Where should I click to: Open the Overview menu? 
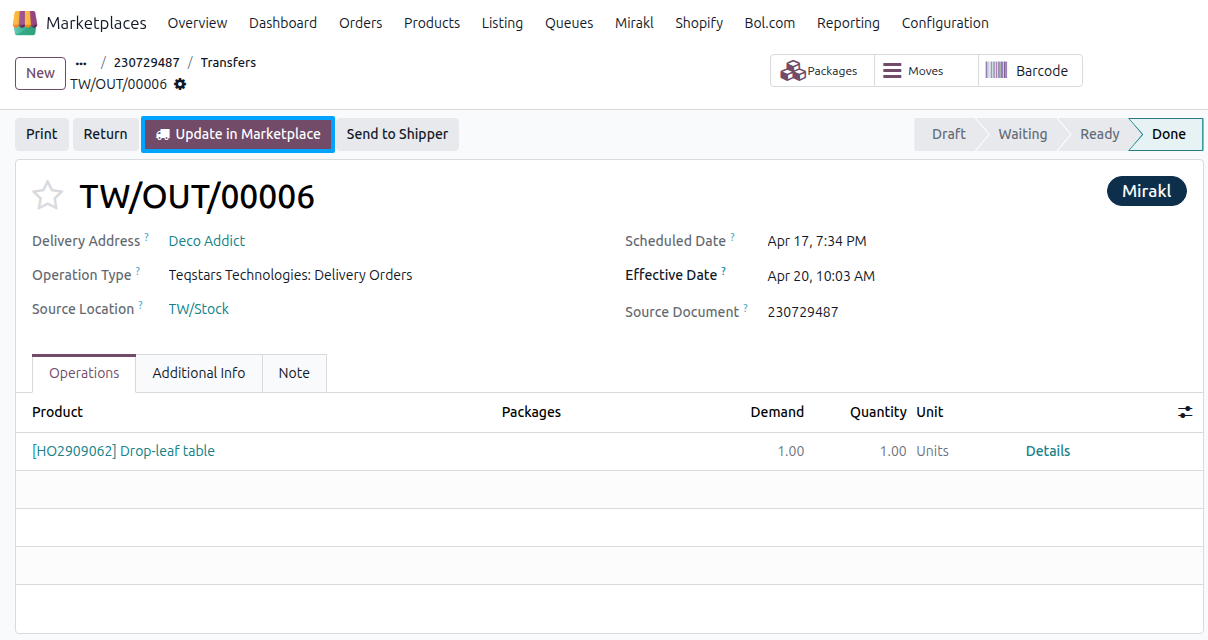coord(197,22)
